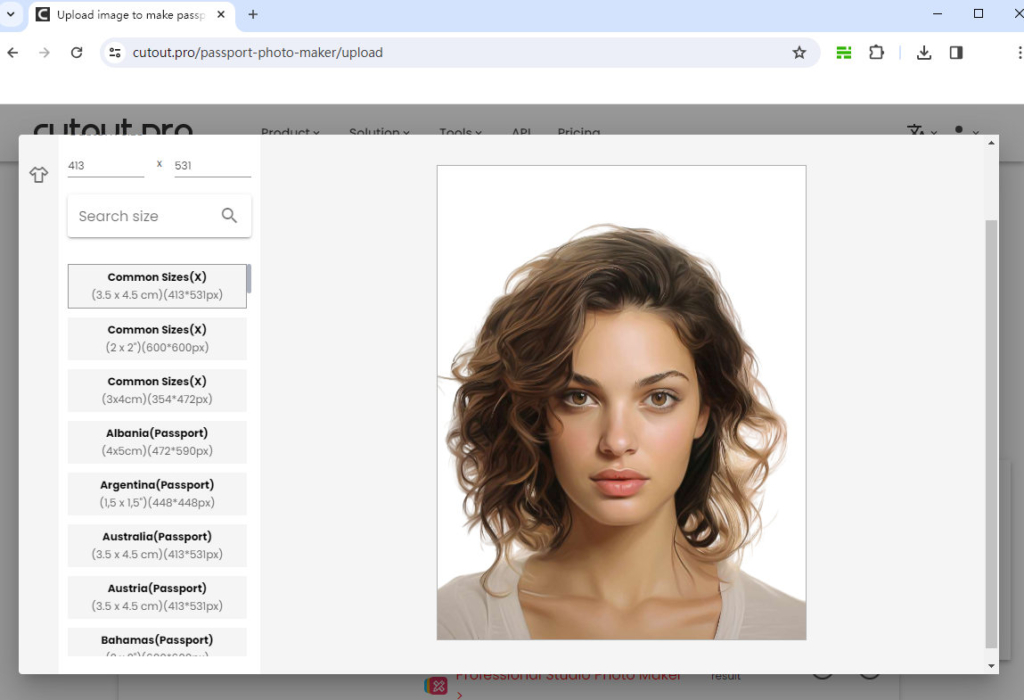This screenshot has height=700, width=1024.
Task: Choose Albania Passport size
Action: tap(157, 442)
